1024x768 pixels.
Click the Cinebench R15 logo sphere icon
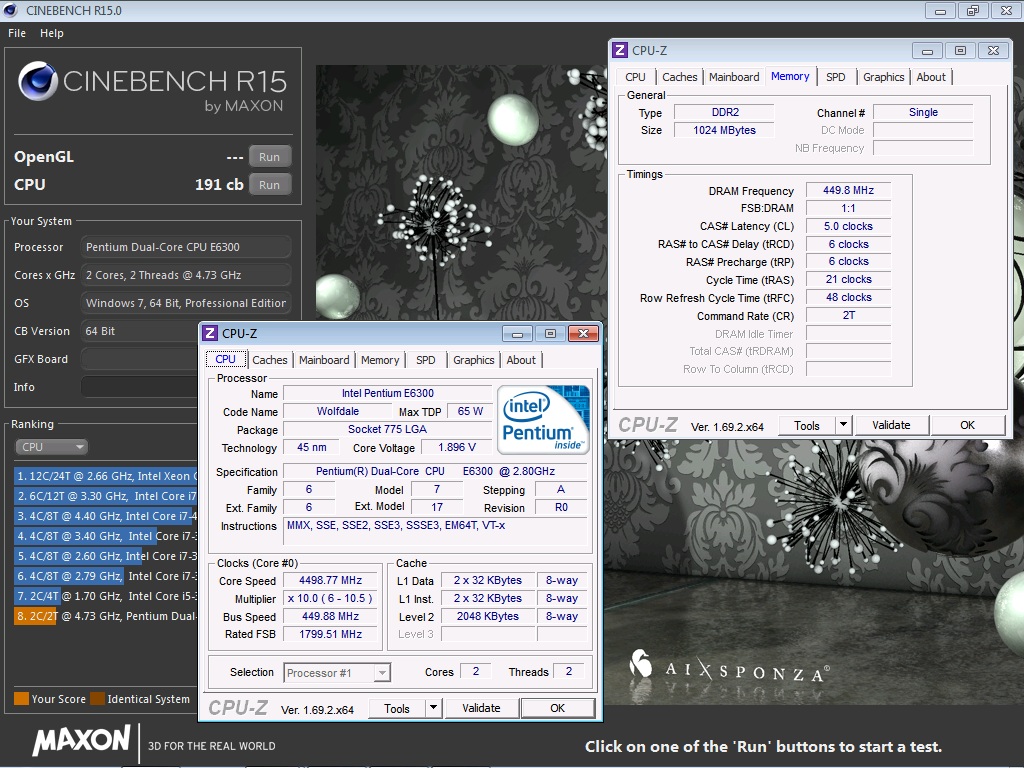(38, 81)
